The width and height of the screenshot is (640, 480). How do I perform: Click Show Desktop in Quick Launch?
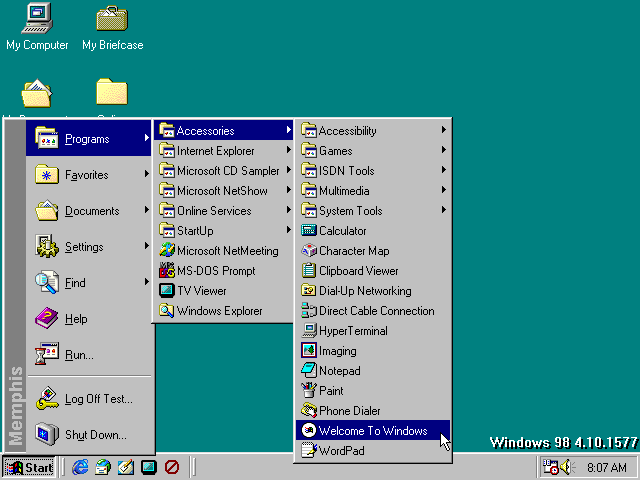pos(126,467)
